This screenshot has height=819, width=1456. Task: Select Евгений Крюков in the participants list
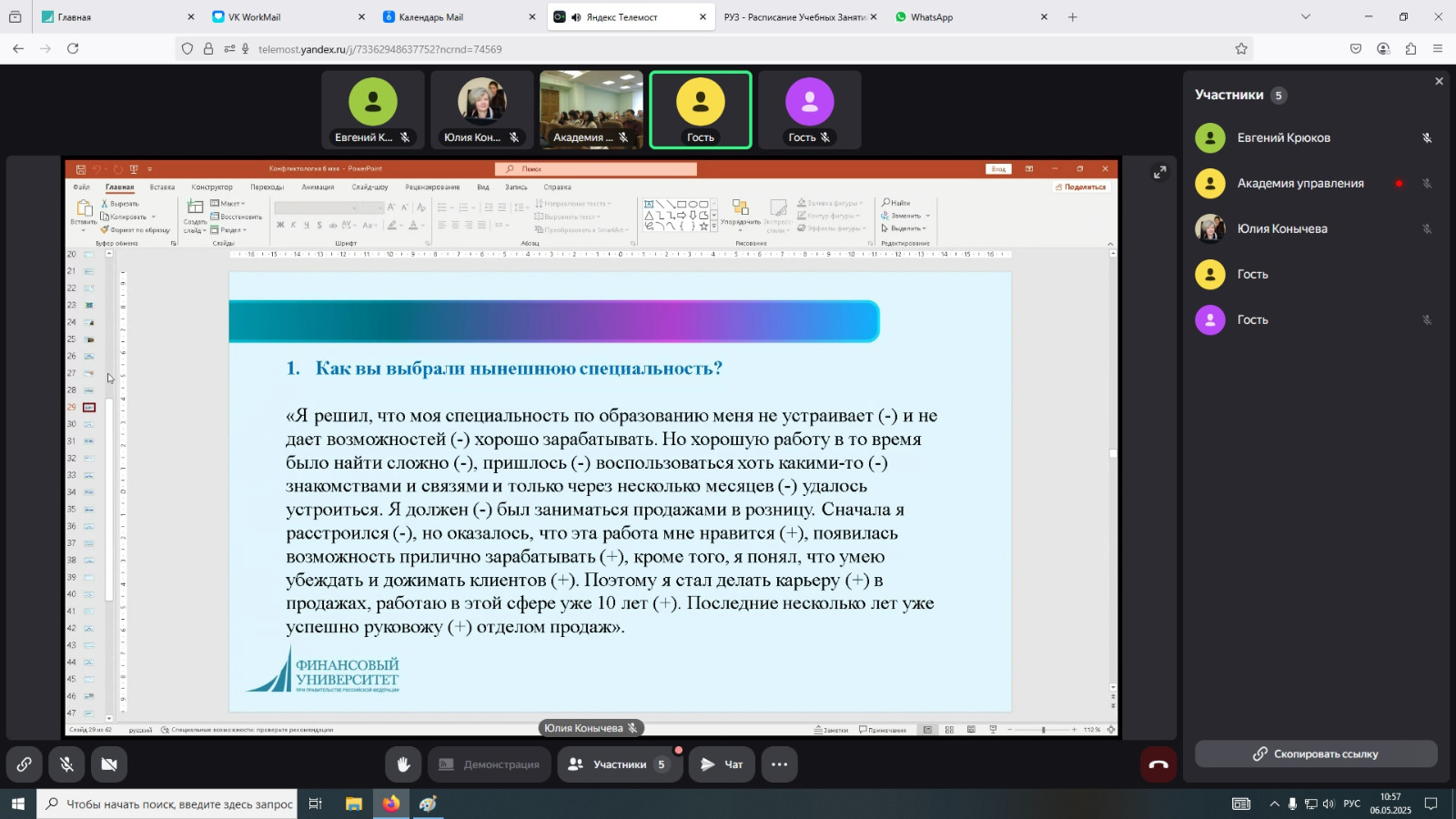[x=1316, y=138]
